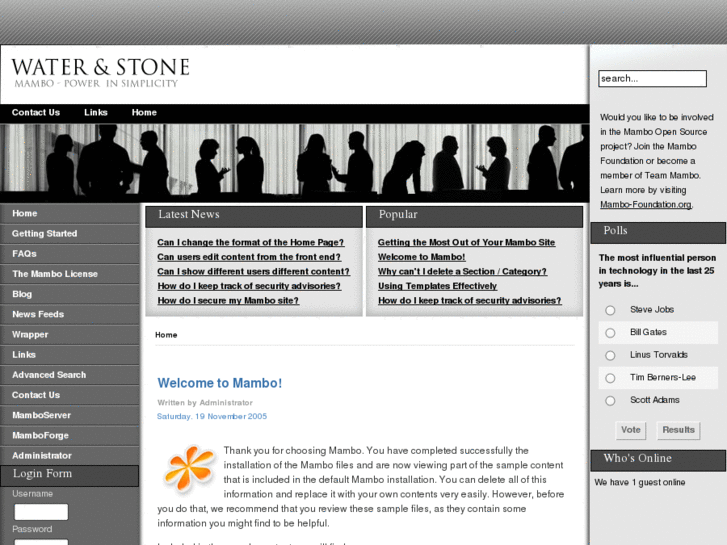Select the Bill Gates poll option

tap(610, 333)
